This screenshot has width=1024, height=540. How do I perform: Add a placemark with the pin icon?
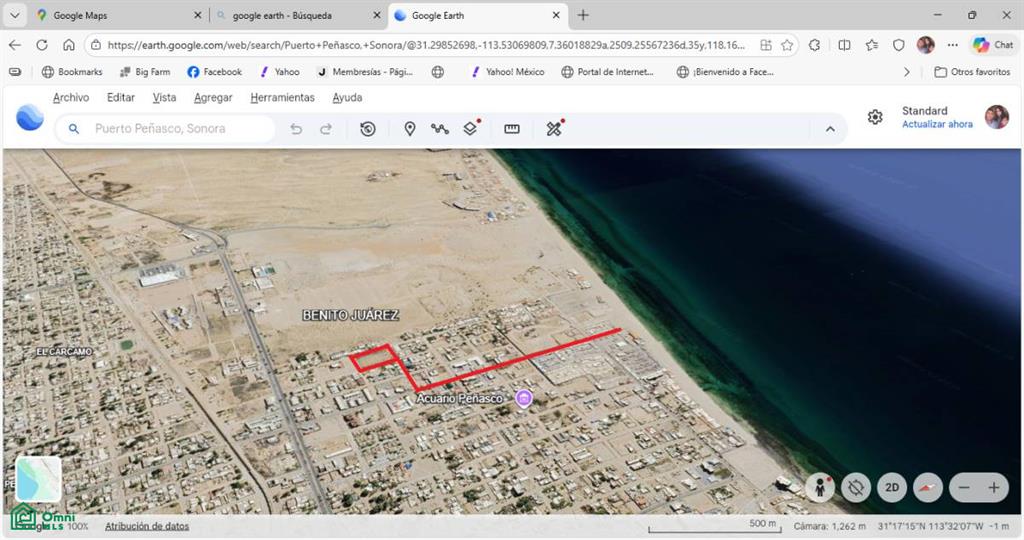(409, 129)
